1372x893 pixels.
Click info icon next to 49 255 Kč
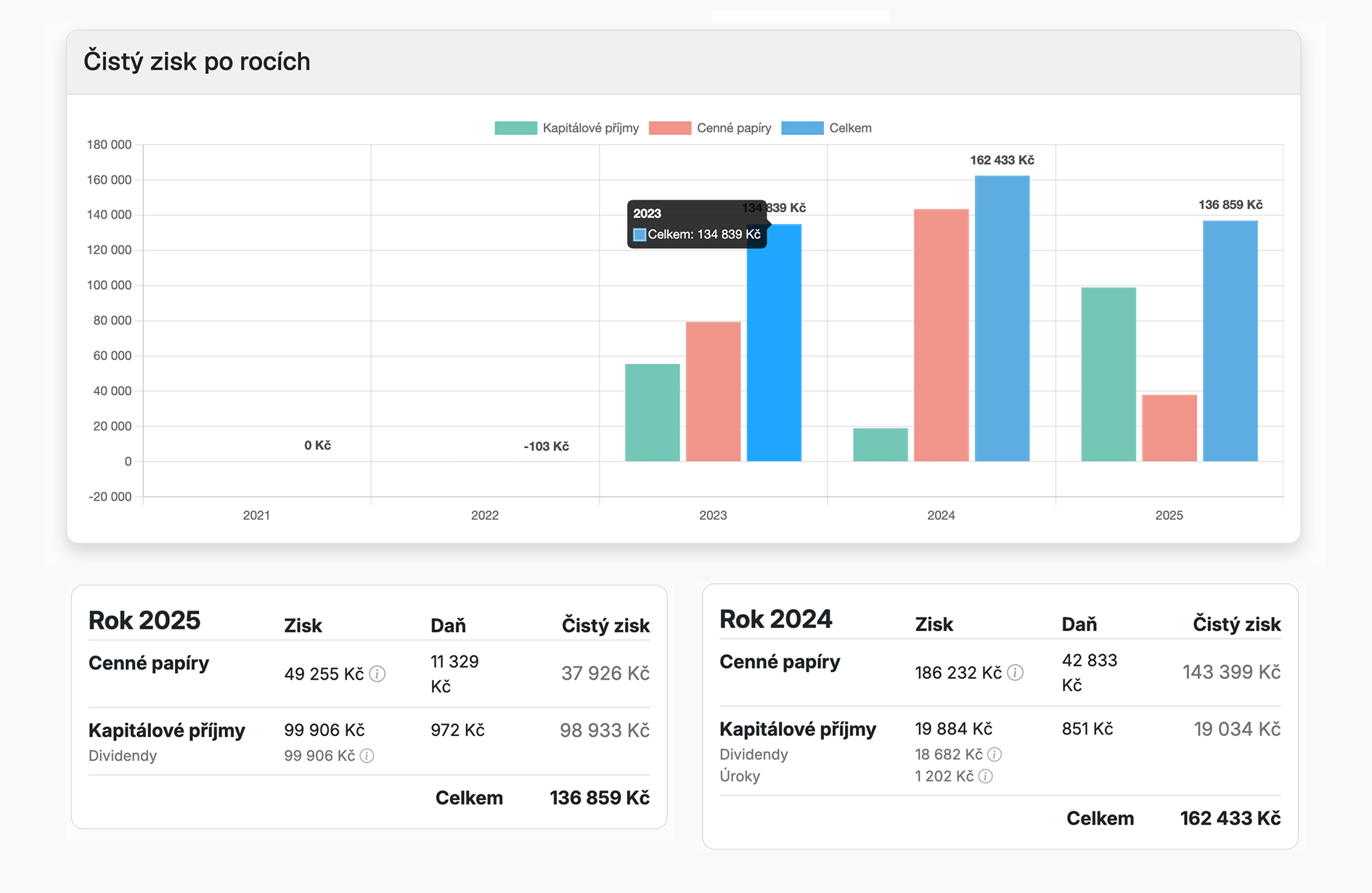377,674
